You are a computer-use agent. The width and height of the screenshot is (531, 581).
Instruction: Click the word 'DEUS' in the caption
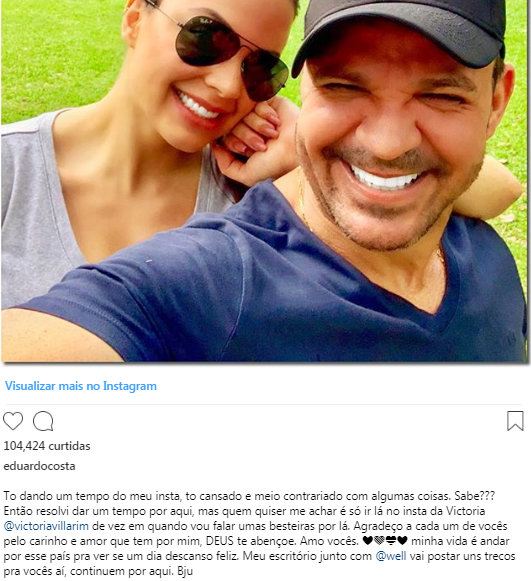click(x=220, y=541)
